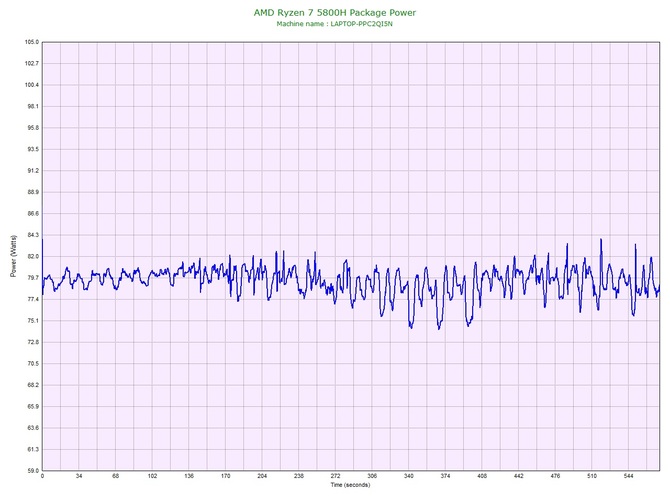Click the x-axis tick label 340

pyautogui.click(x=409, y=476)
